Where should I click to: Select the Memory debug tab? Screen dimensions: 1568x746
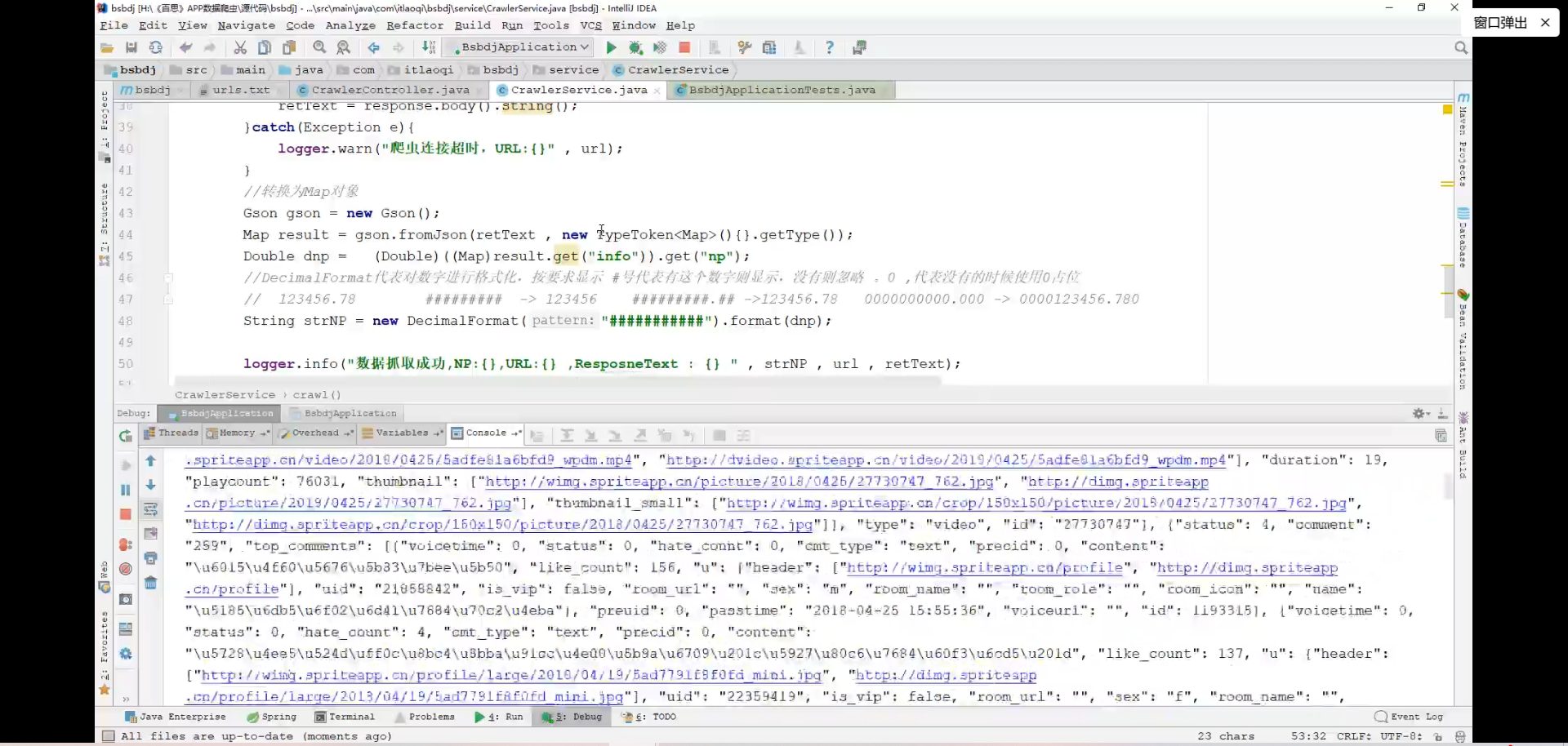(x=237, y=433)
